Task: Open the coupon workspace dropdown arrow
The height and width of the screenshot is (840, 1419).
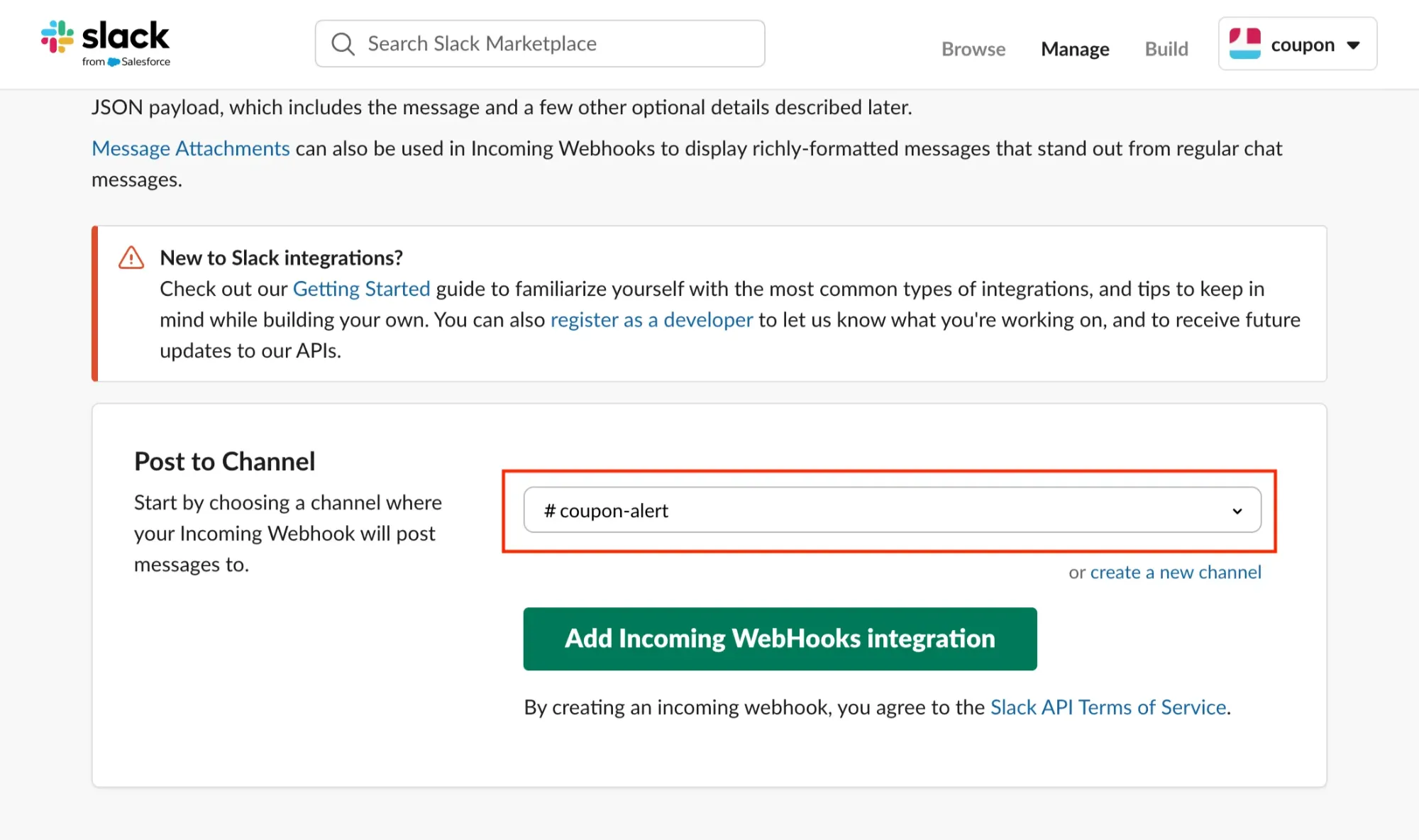Action: 1353,45
